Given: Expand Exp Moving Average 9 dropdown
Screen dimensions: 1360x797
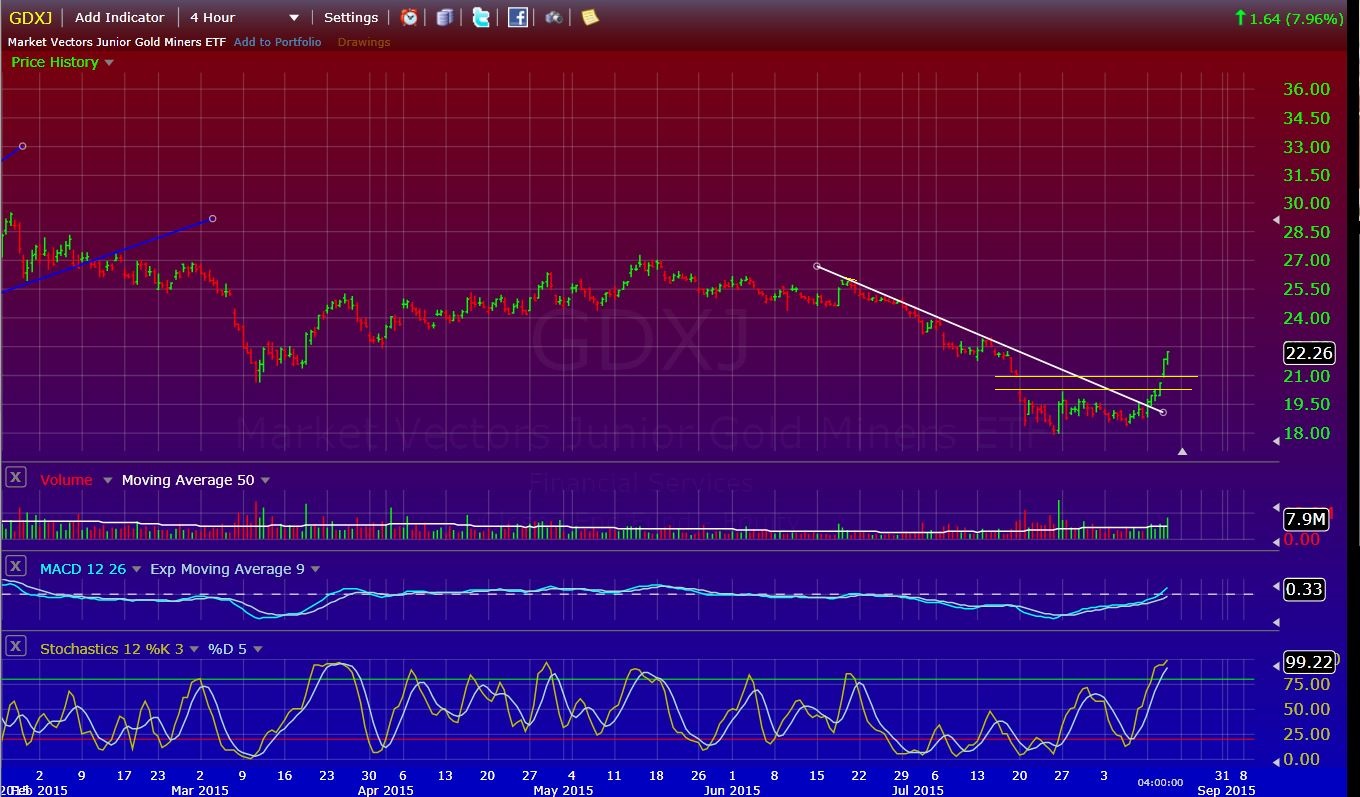Looking at the screenshot, I should coord(315,570).
